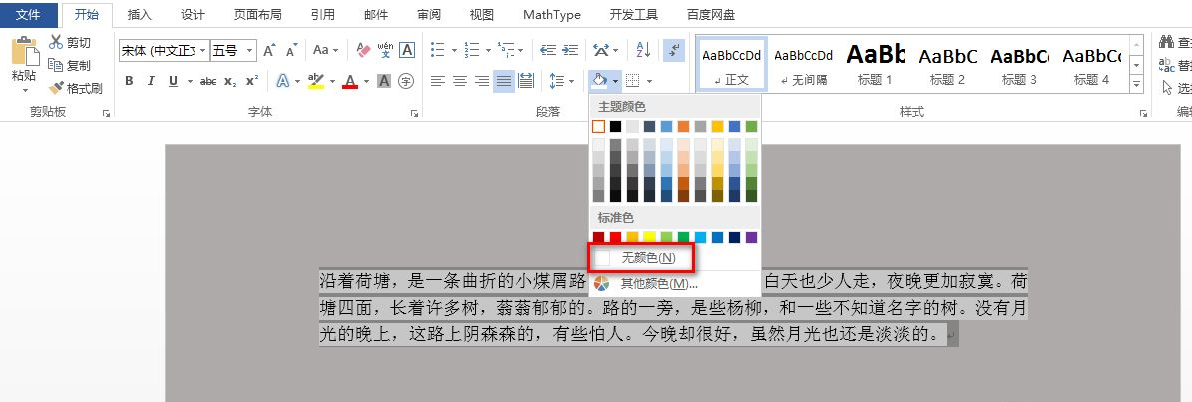Screen dimensions: 1192x402
Task: Insert enclosed character (circled 字) icon
Action: click(406, 81)
